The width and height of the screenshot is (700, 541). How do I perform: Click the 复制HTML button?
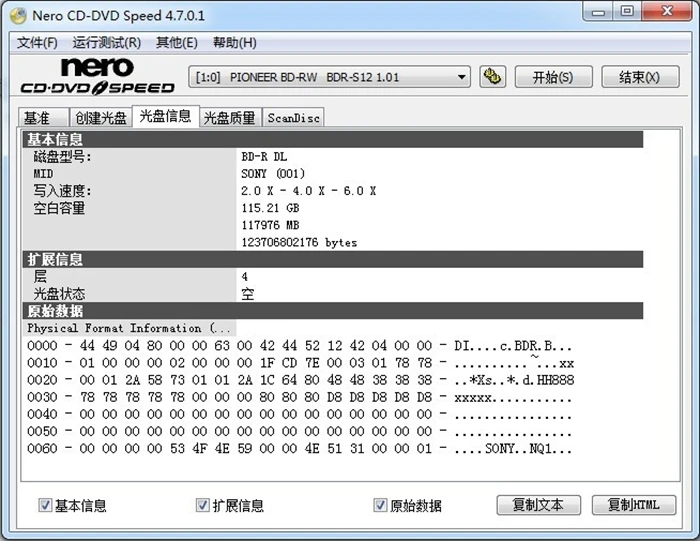point(634,505)
